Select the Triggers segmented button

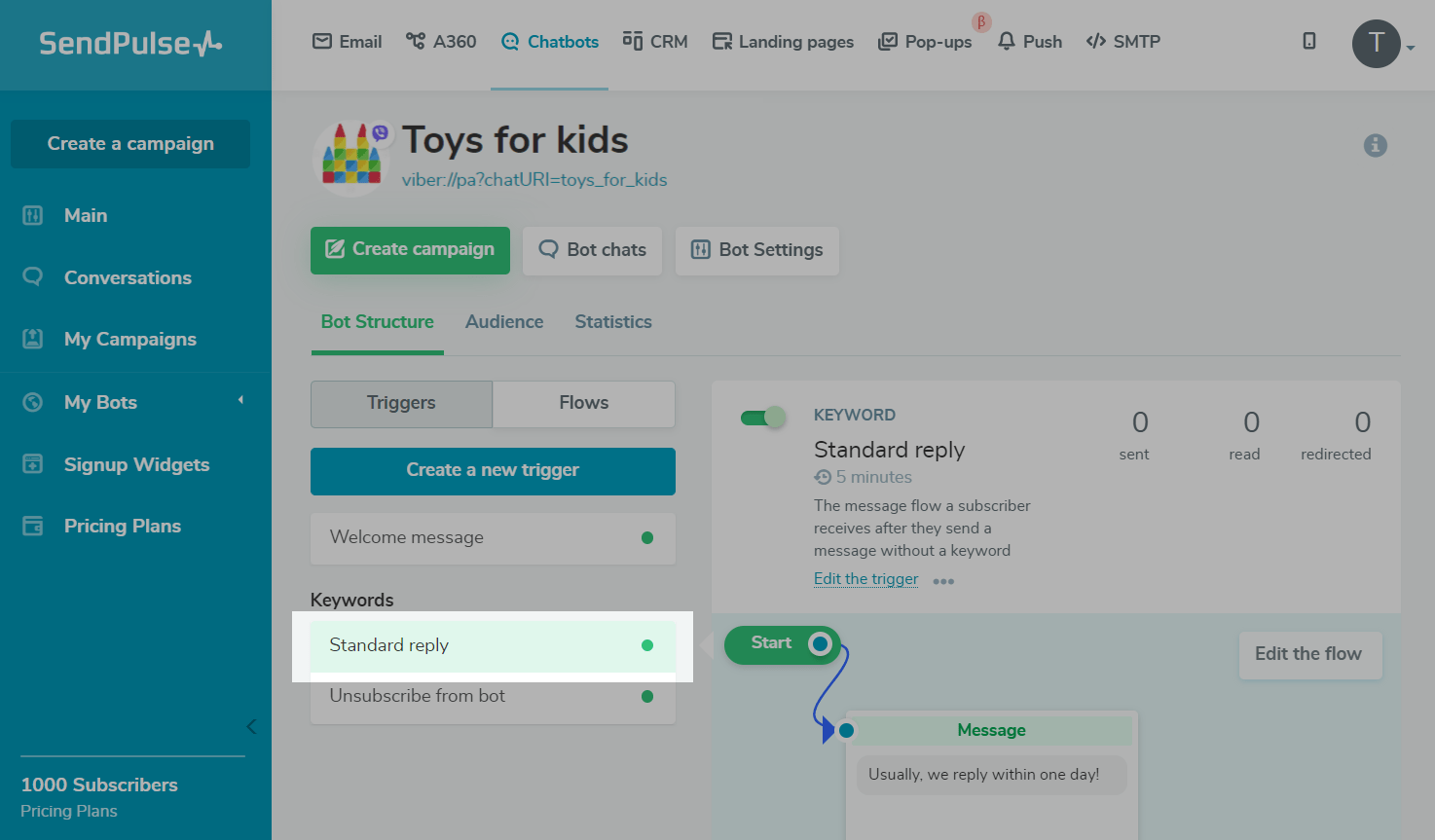(401, 403)
